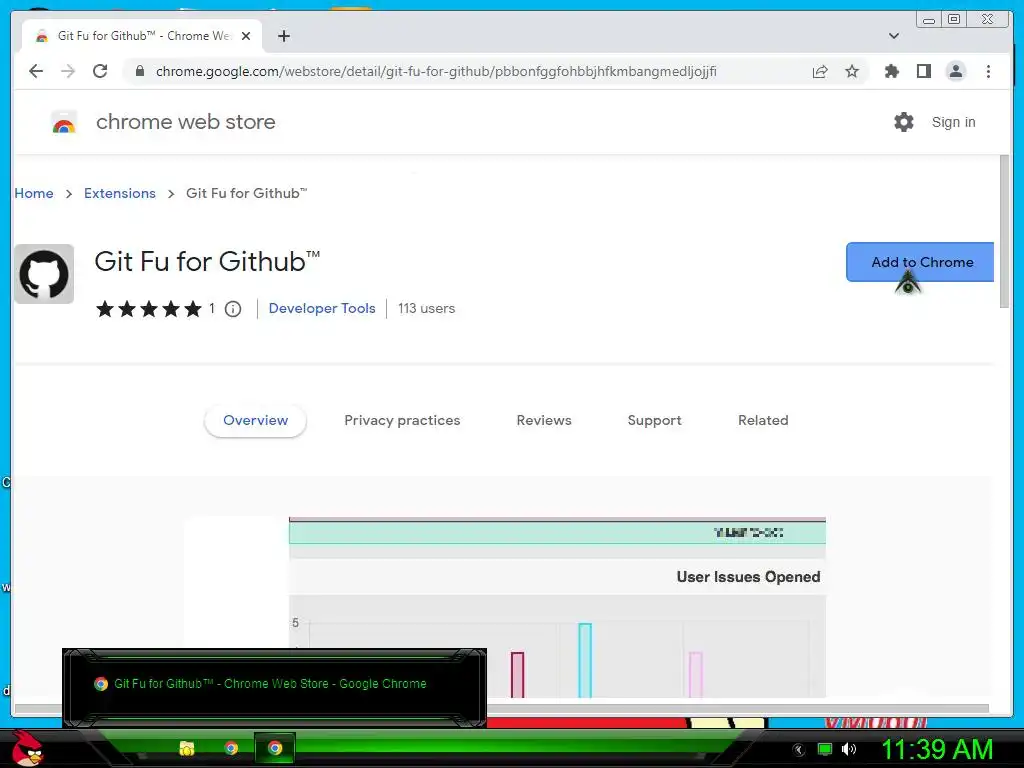Click the lock site-info icon
This screenshot has width=1024, height=768.
click(140, 71)
